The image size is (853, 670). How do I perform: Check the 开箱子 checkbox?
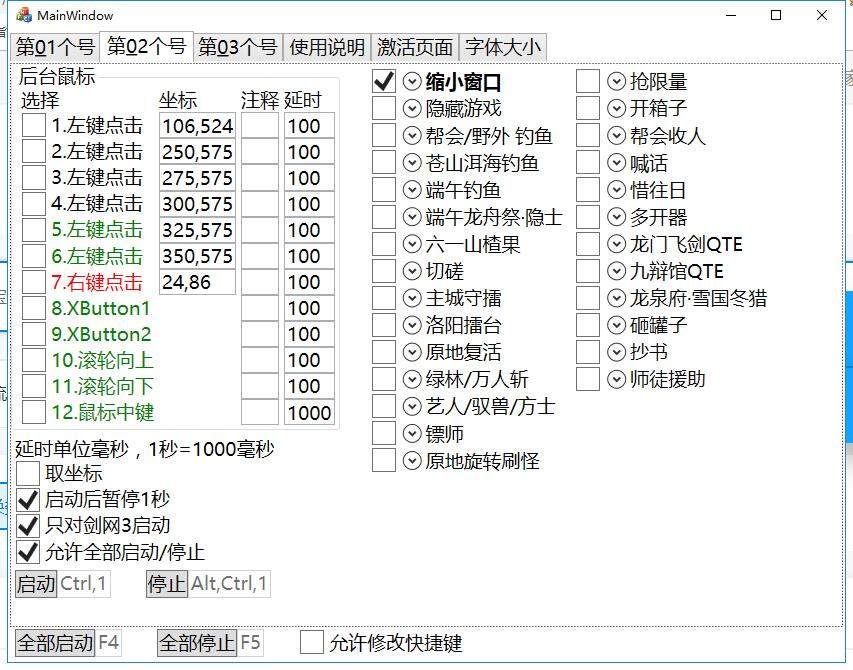[x=588, y=108]
